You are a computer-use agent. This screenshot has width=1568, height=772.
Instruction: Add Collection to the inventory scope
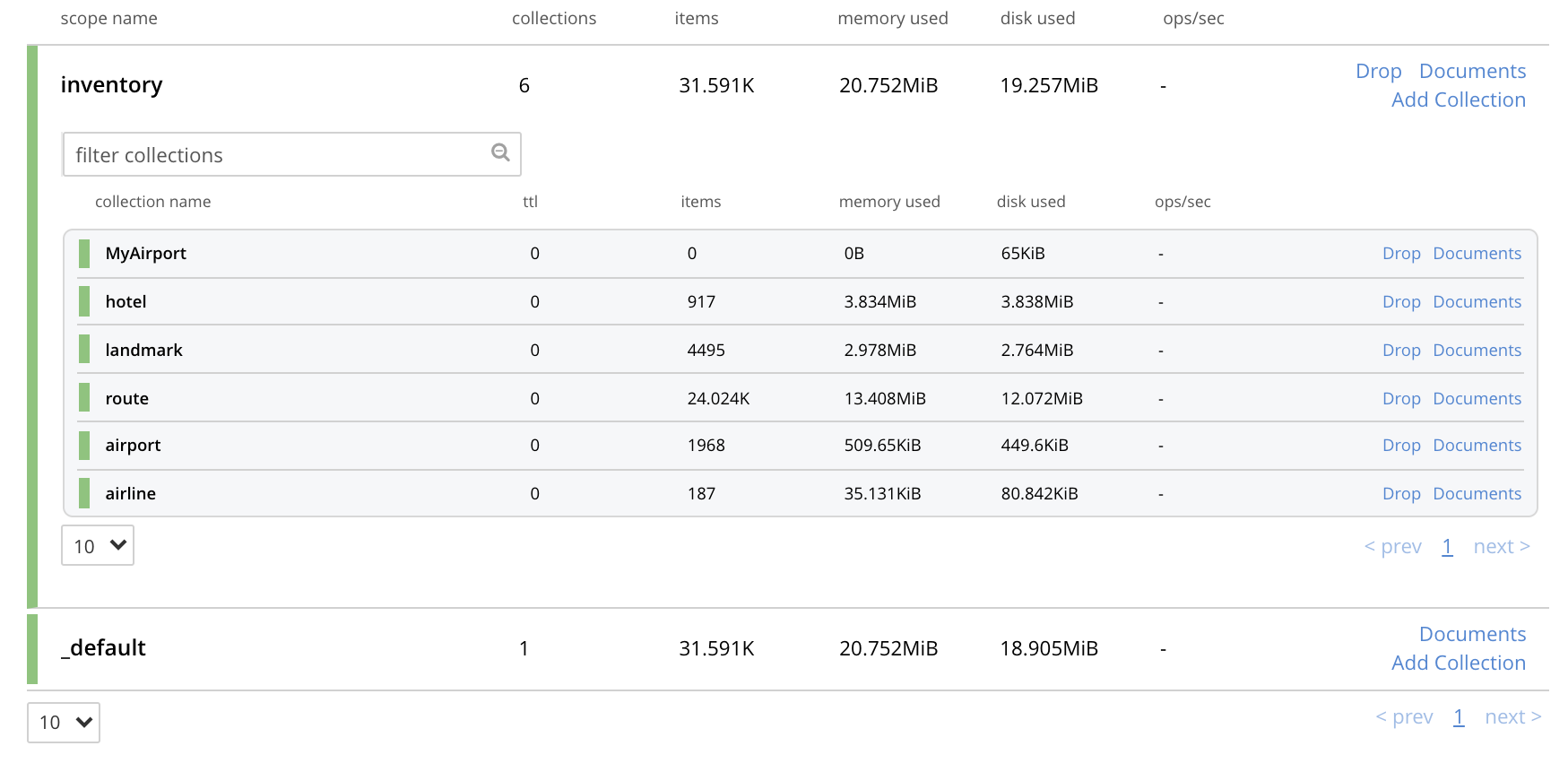tap(1458, 100)
